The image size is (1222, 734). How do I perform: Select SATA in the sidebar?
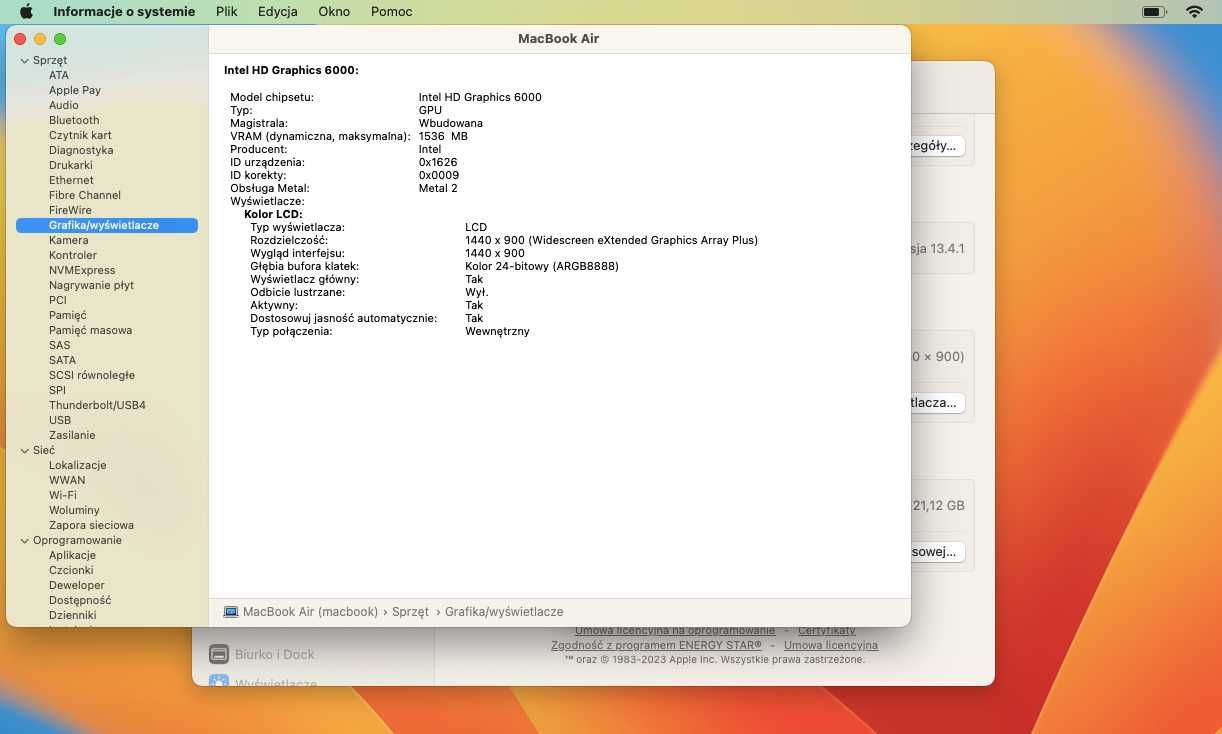pyautogui.click(x=62, y=360)
